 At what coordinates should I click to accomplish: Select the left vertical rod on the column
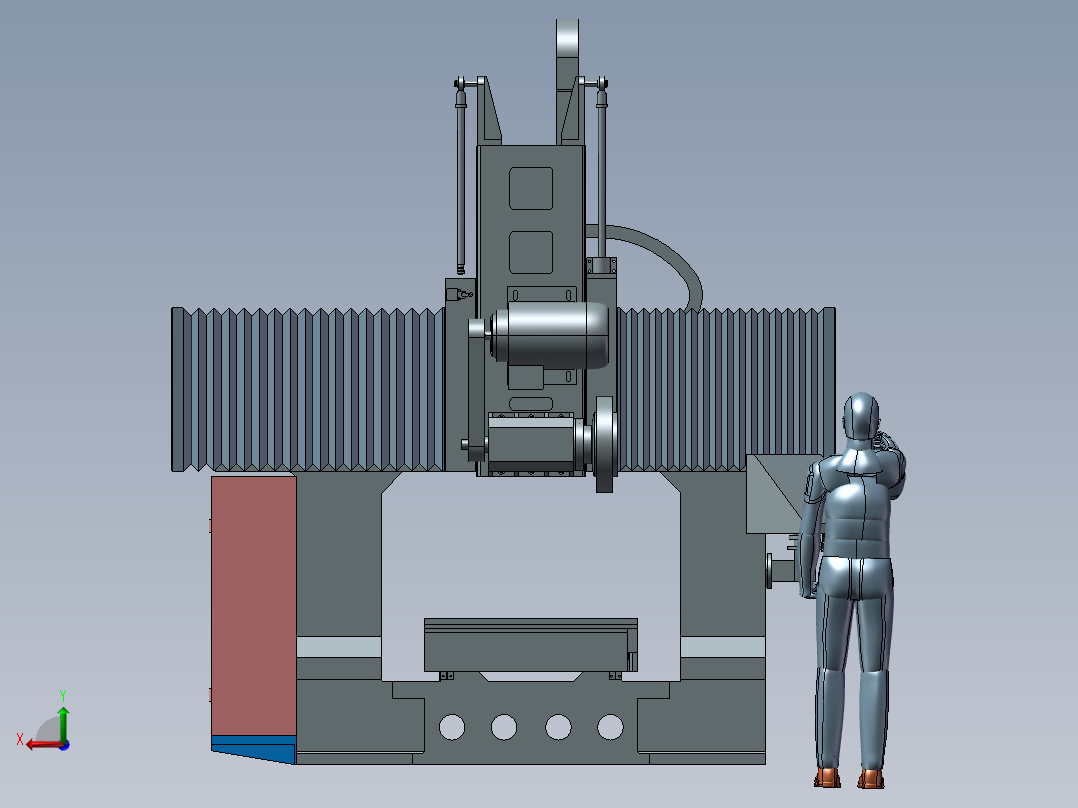click(x=461, y=179)
